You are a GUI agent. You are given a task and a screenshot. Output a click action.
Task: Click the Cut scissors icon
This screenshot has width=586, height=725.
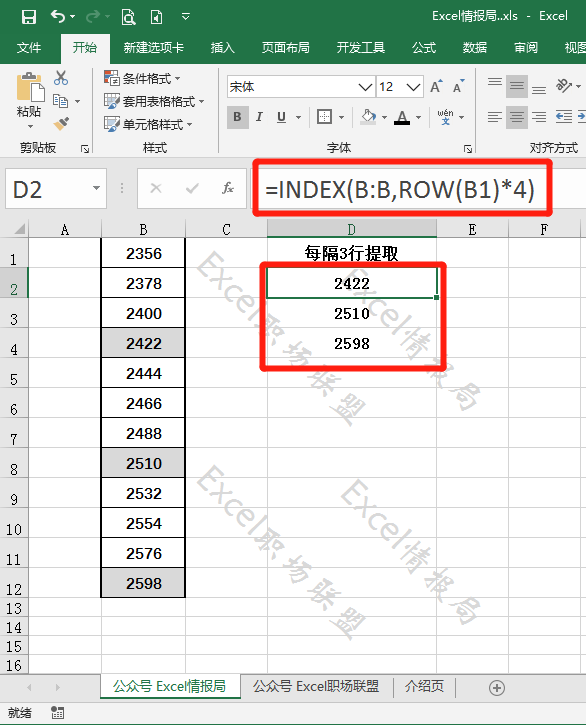coord(61,78)
